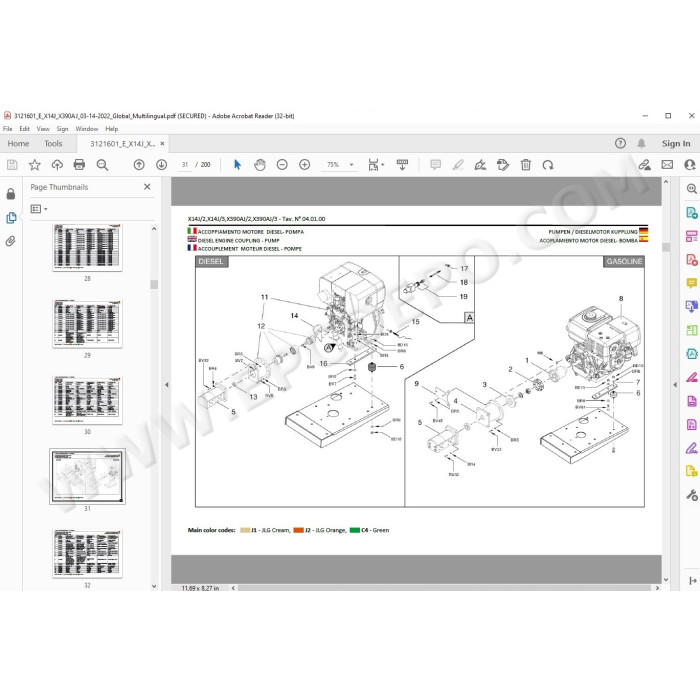The image size is (700, 700).
Task: Open the sign document tool
Action: pos(480,165)
